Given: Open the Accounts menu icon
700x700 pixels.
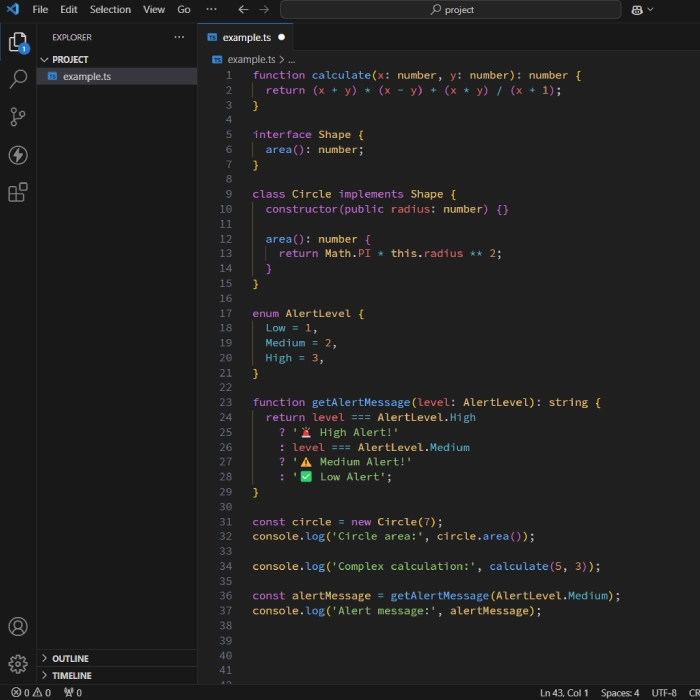Looking at the screenshot, I should (18, 626).
